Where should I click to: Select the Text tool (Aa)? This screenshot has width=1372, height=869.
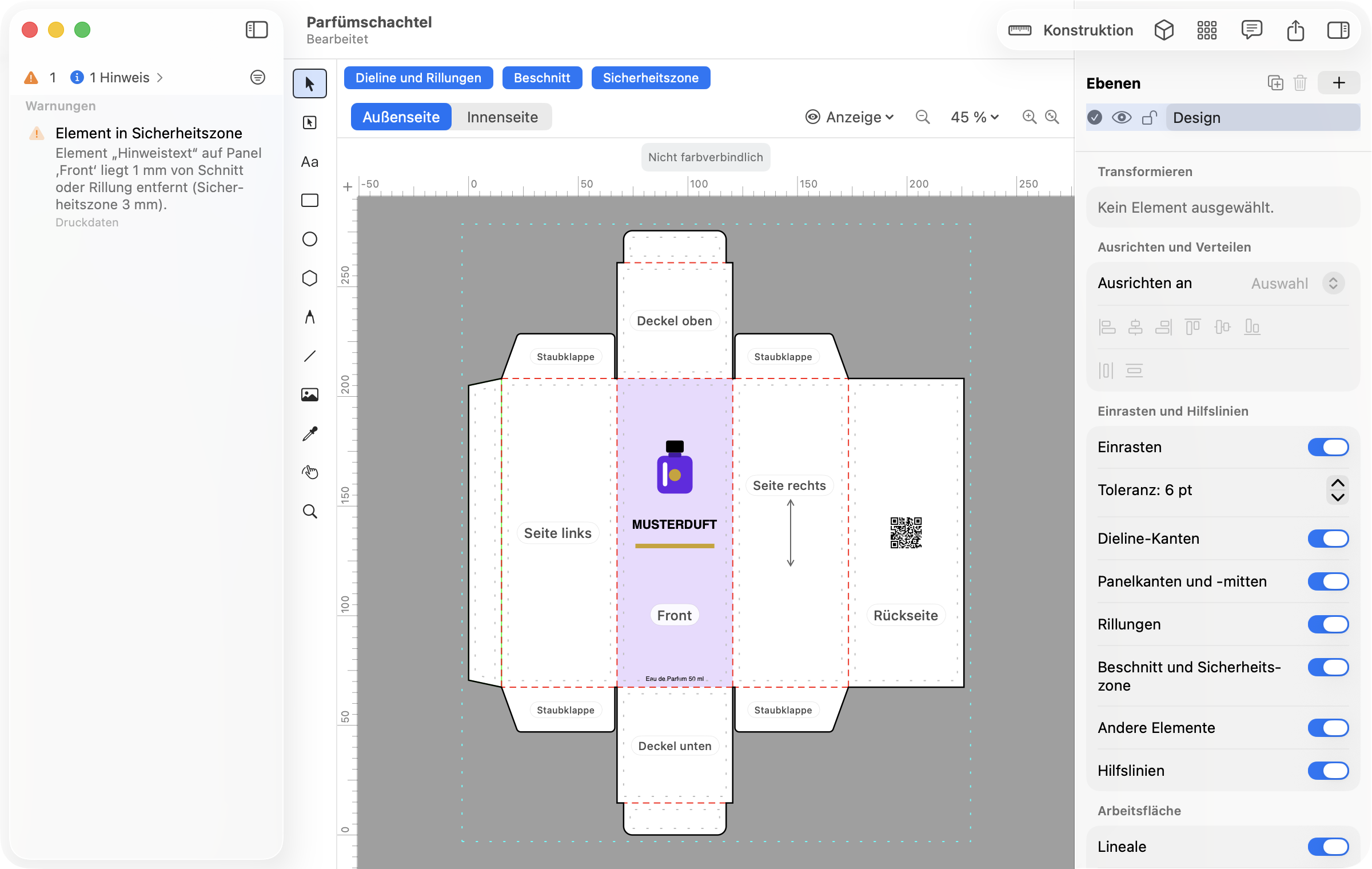(x=310, y=162)
